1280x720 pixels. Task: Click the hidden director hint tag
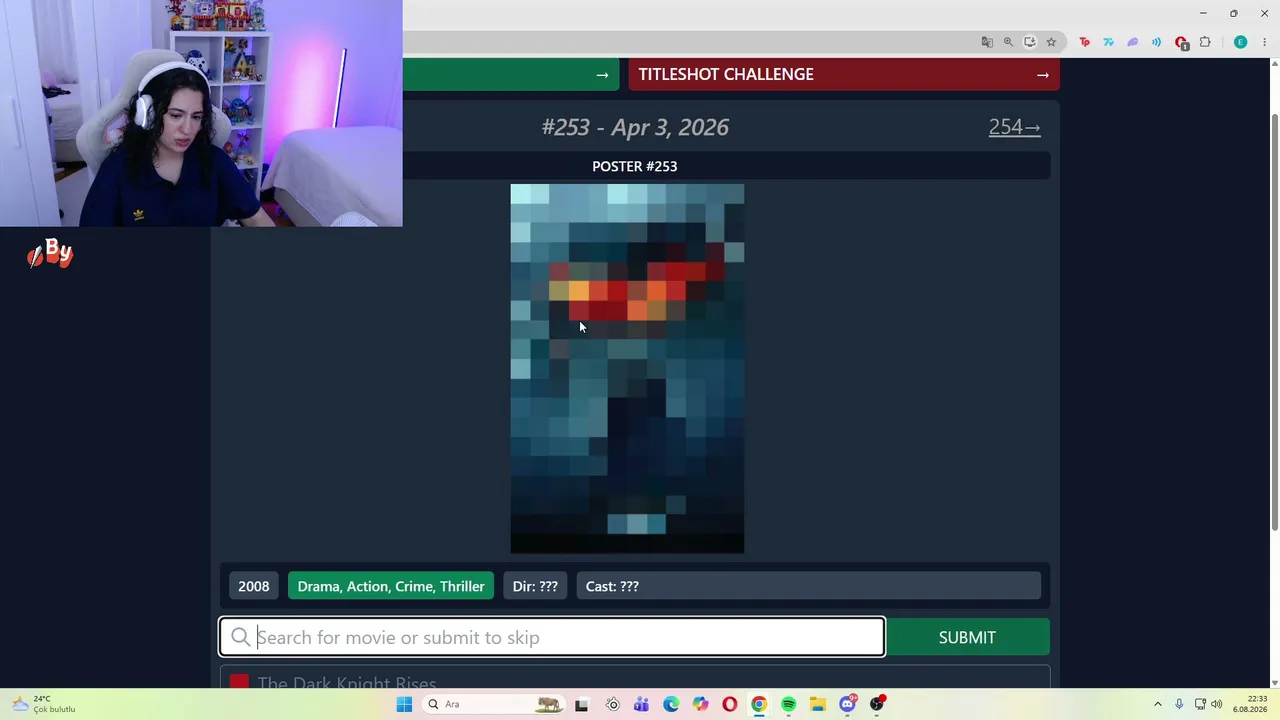click(x=535, y=586)
